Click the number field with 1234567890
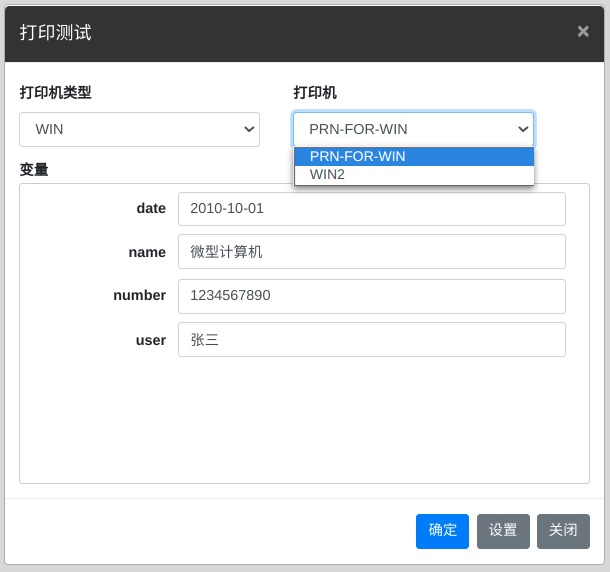Image resolution: width=610 pixels, height=572 pixels. [x=371, y=296]
